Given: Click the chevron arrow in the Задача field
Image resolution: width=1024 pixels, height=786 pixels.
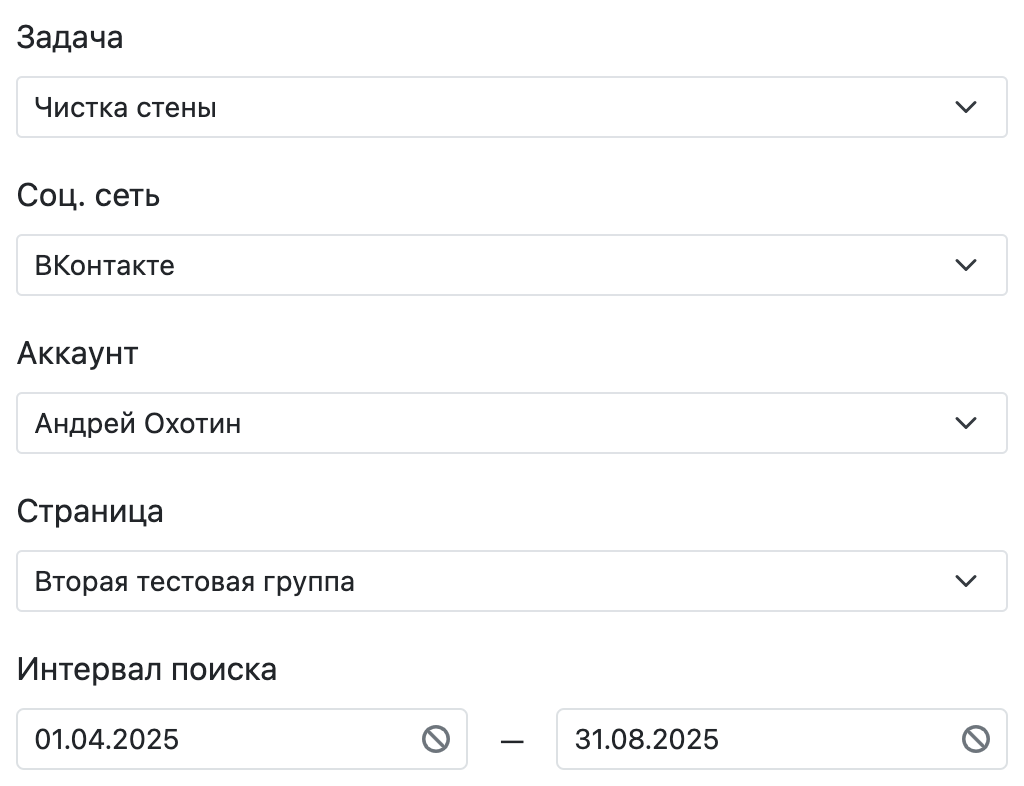Looking at the screenshot, I should click(965, 107).
